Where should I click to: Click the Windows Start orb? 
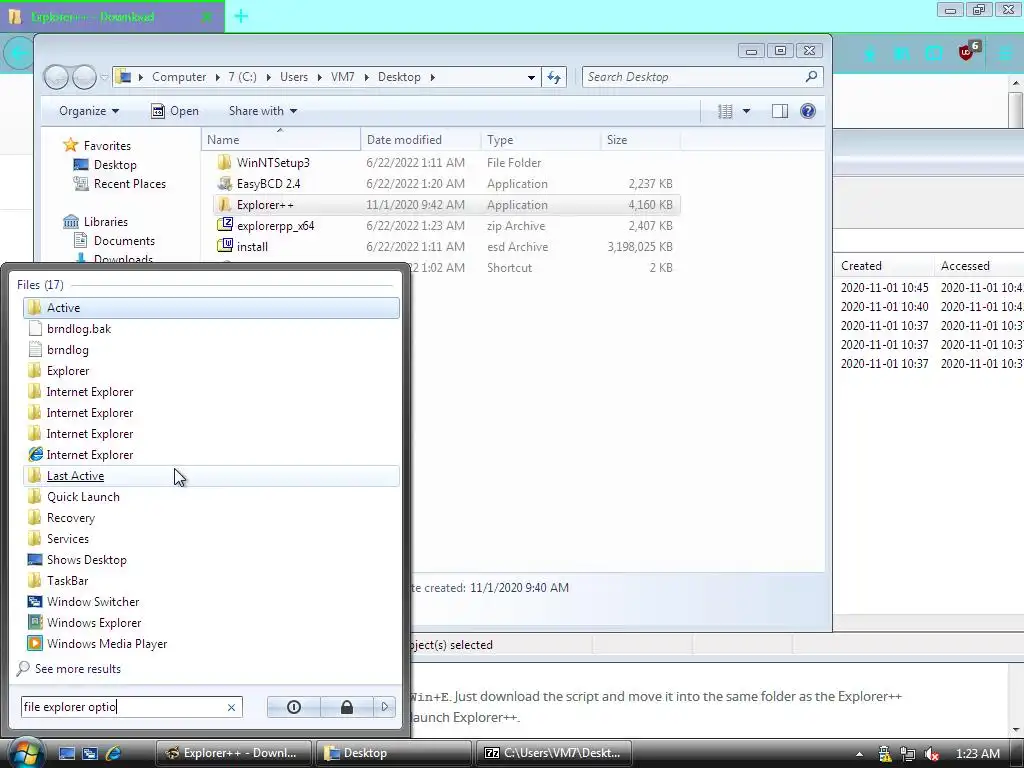click(26, 753)
